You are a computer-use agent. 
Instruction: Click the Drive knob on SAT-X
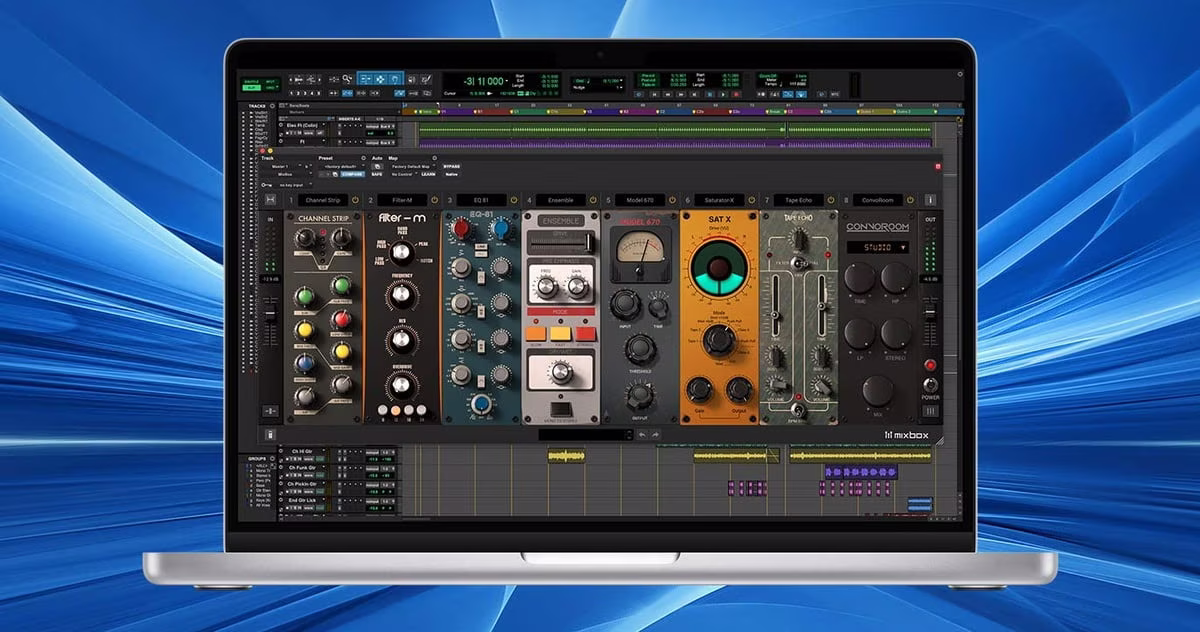[x=718, y=270]
